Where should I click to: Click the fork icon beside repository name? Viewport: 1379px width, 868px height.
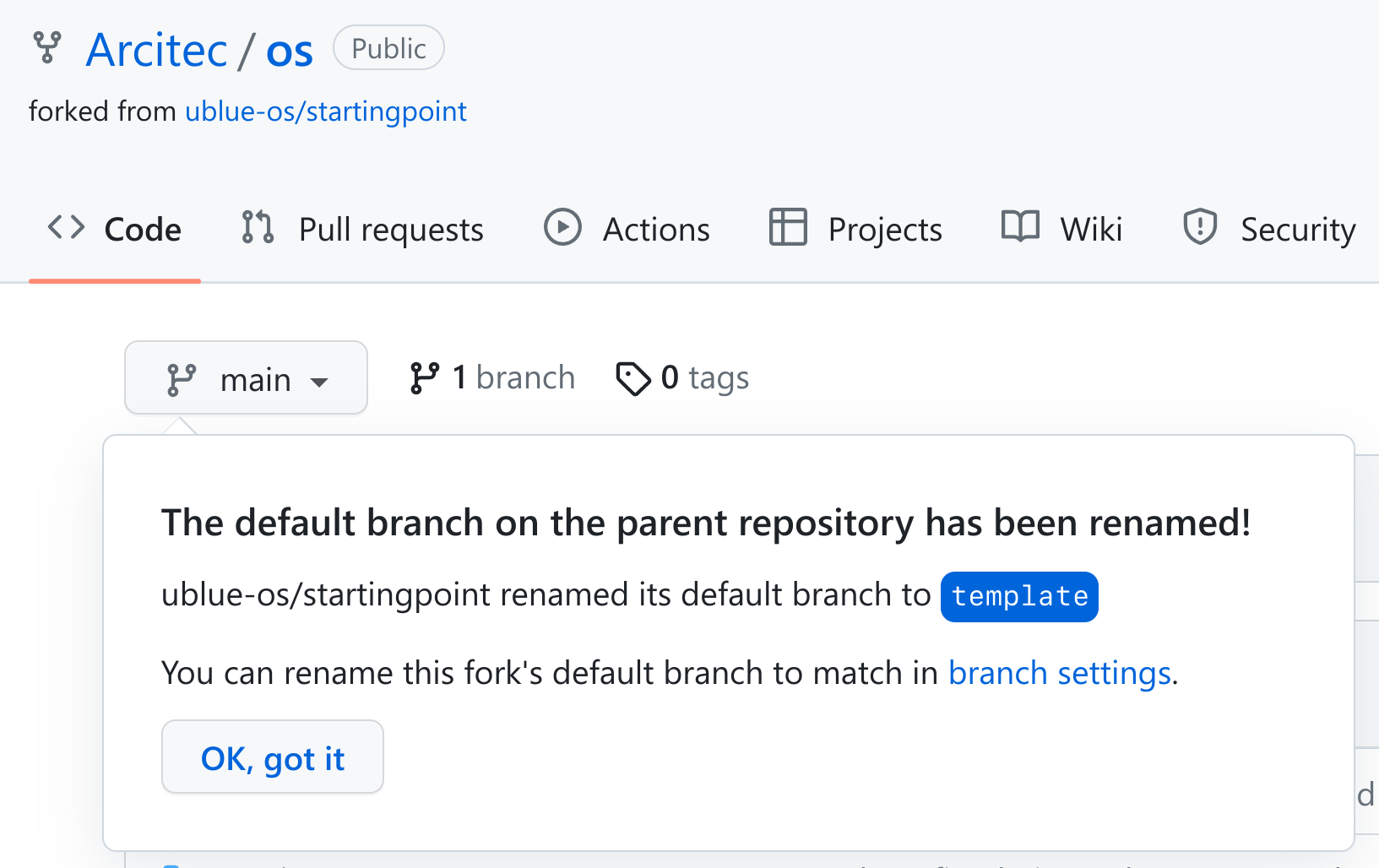(47, 48)
